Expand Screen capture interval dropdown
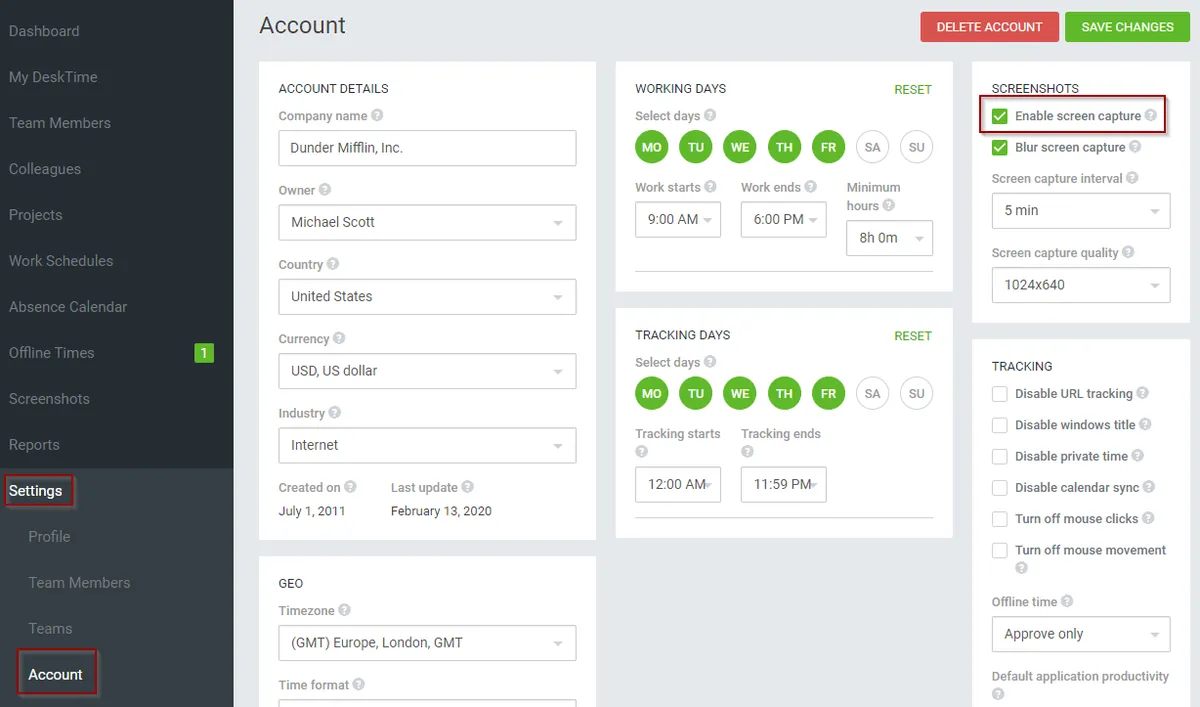This screenshot has height=707, width=1200. tap(1080, 210)
